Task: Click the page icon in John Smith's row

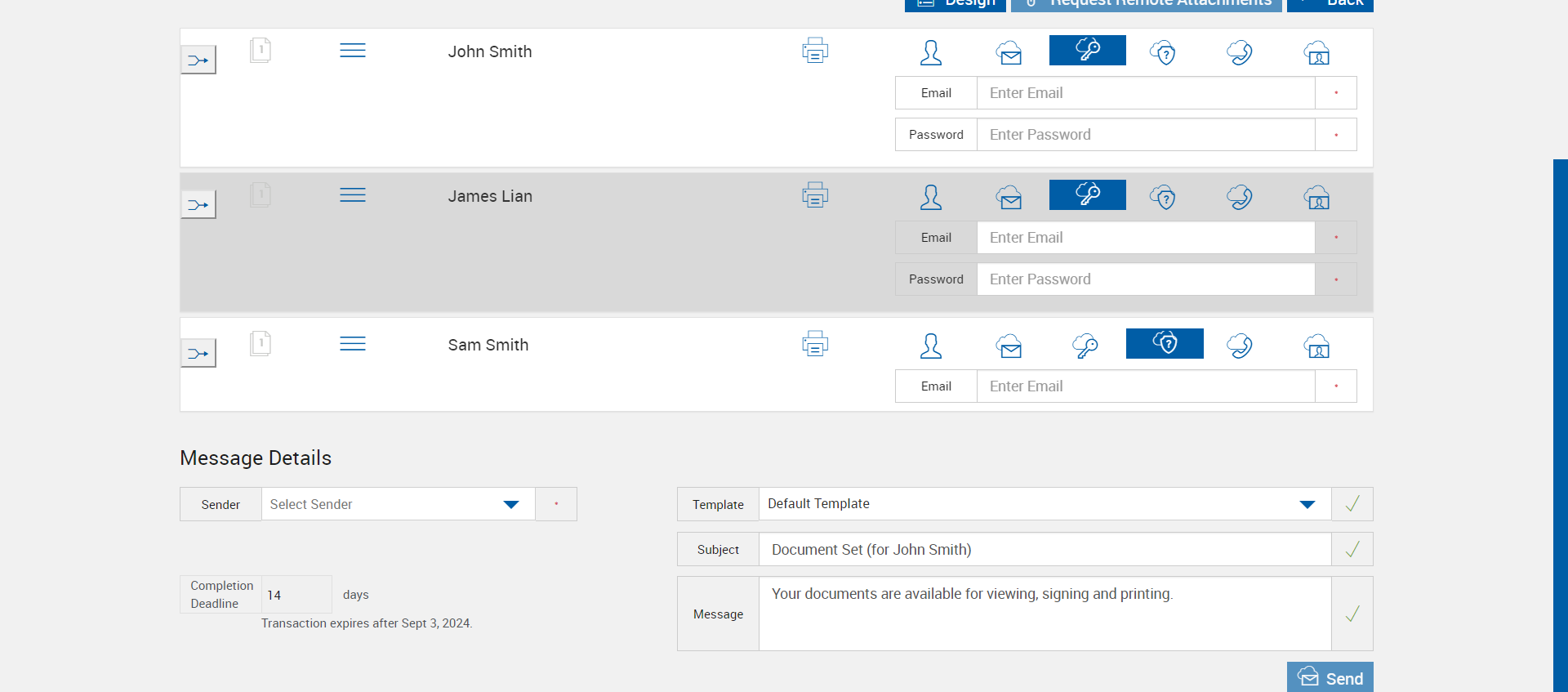Action: pyautogui.click(x=261, y=51)
